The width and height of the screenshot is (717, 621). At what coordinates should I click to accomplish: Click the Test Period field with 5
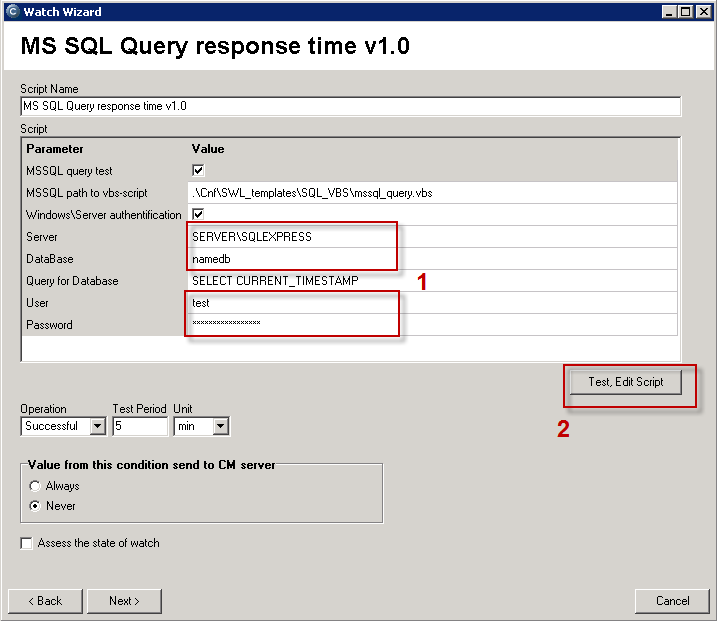click(x=140, y=426)
